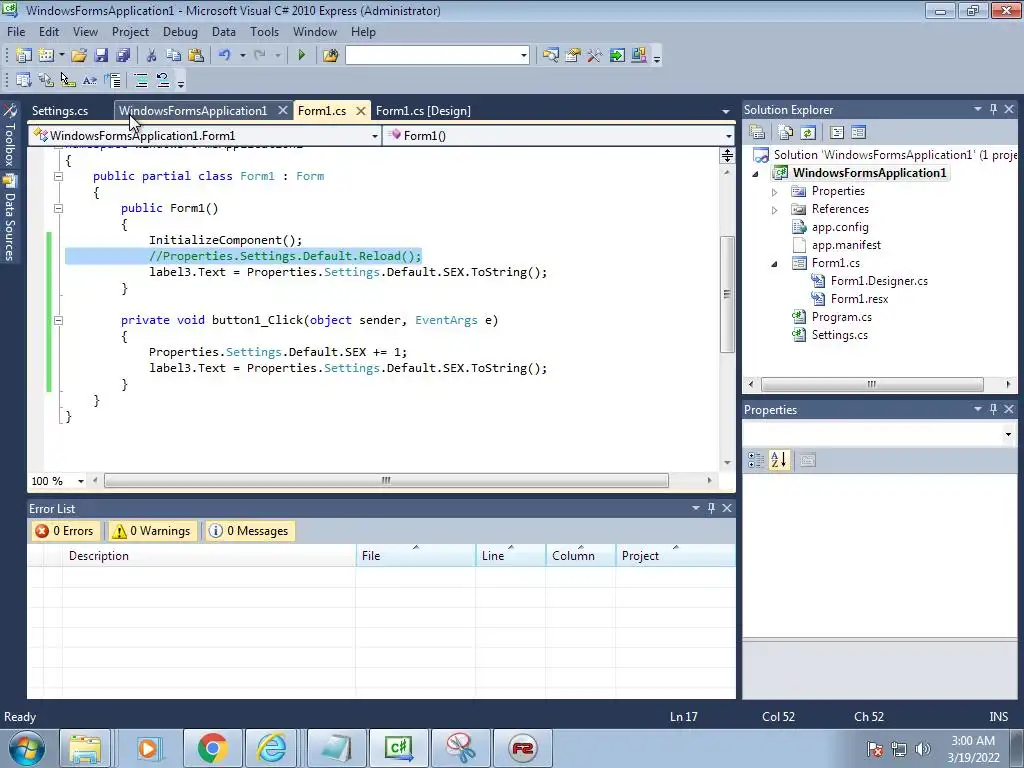Click View Code icon in Solution Explorer

click(837, 133)
